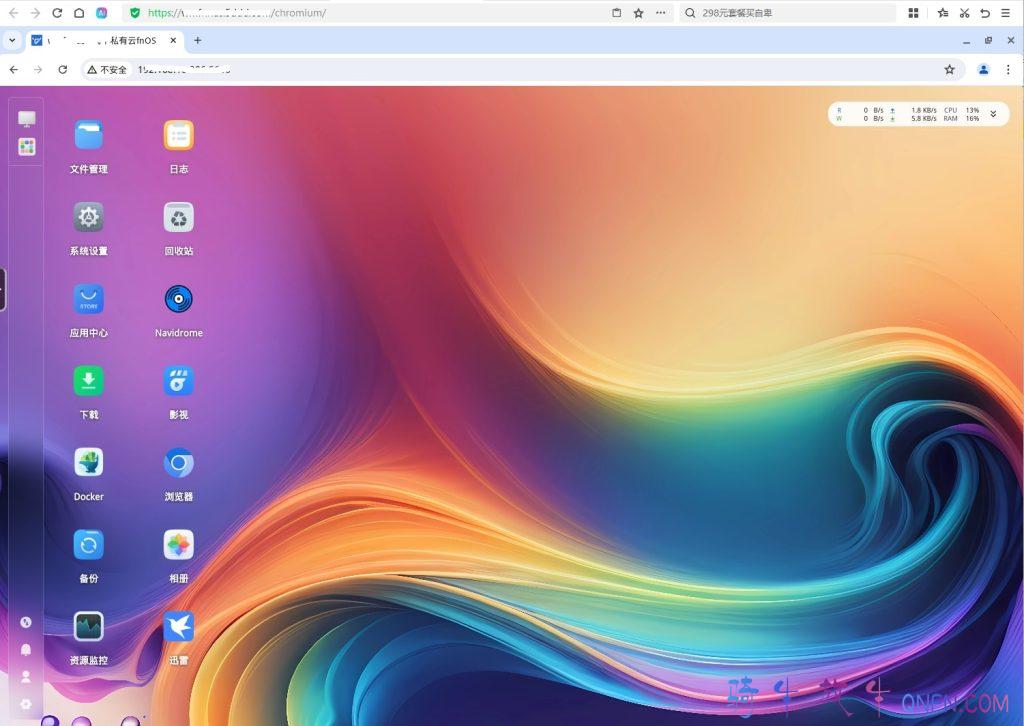
Task: Open 应用中心 app store
Action: point(89,300)
